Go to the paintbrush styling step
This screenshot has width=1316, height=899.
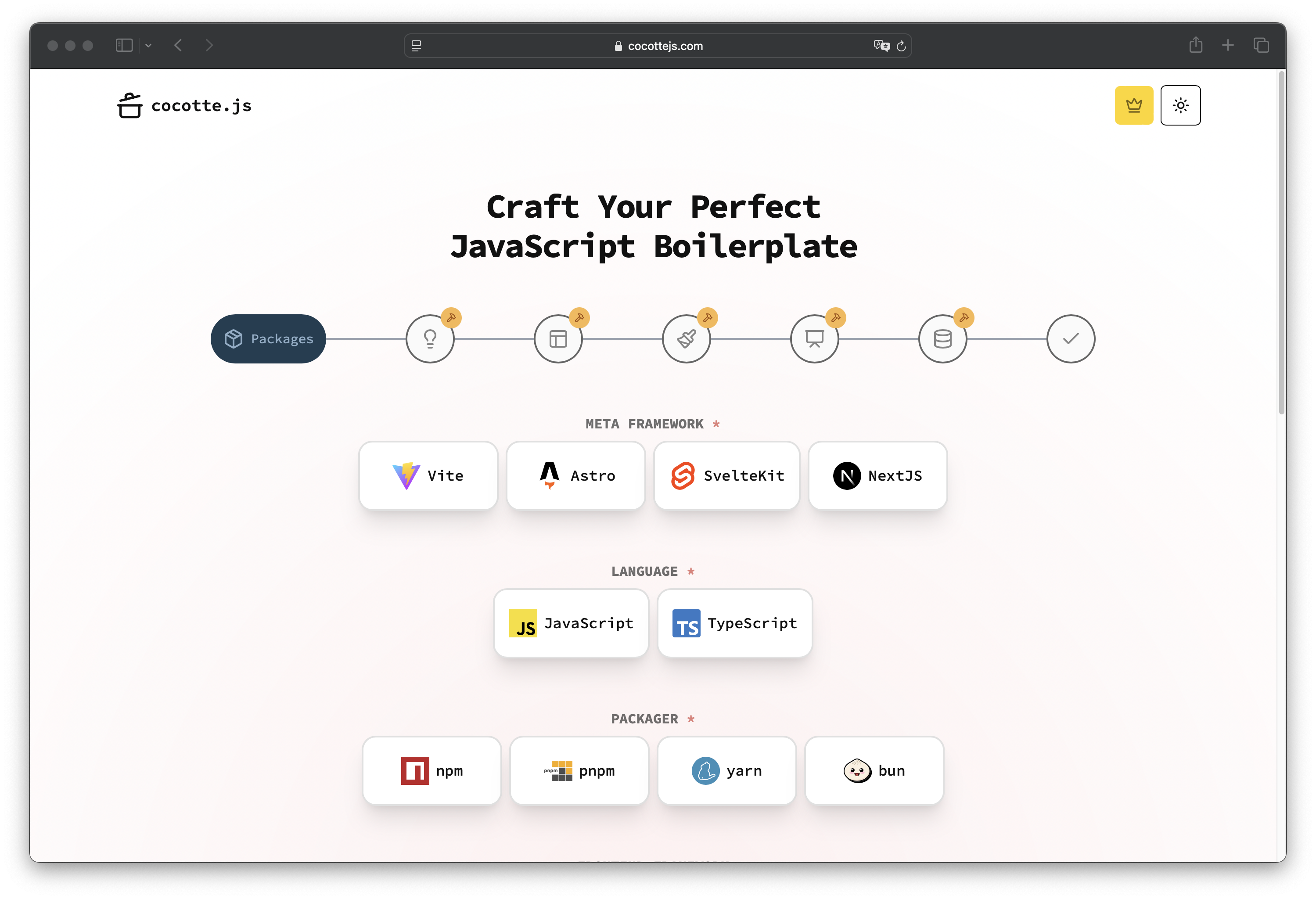[687, 338]
